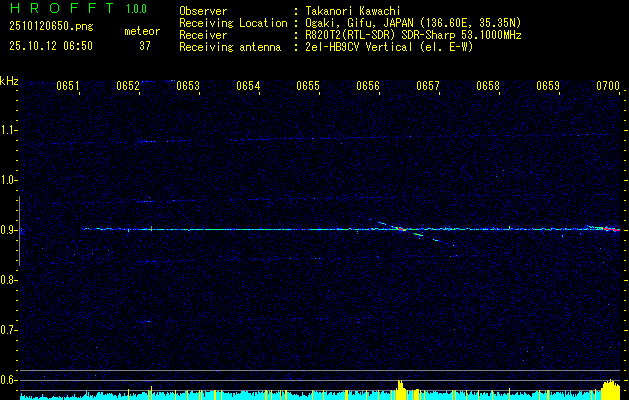Viewport: 629px width, 400px height.
Task: Click the 0653 time marker
Action: coord(188,85)
